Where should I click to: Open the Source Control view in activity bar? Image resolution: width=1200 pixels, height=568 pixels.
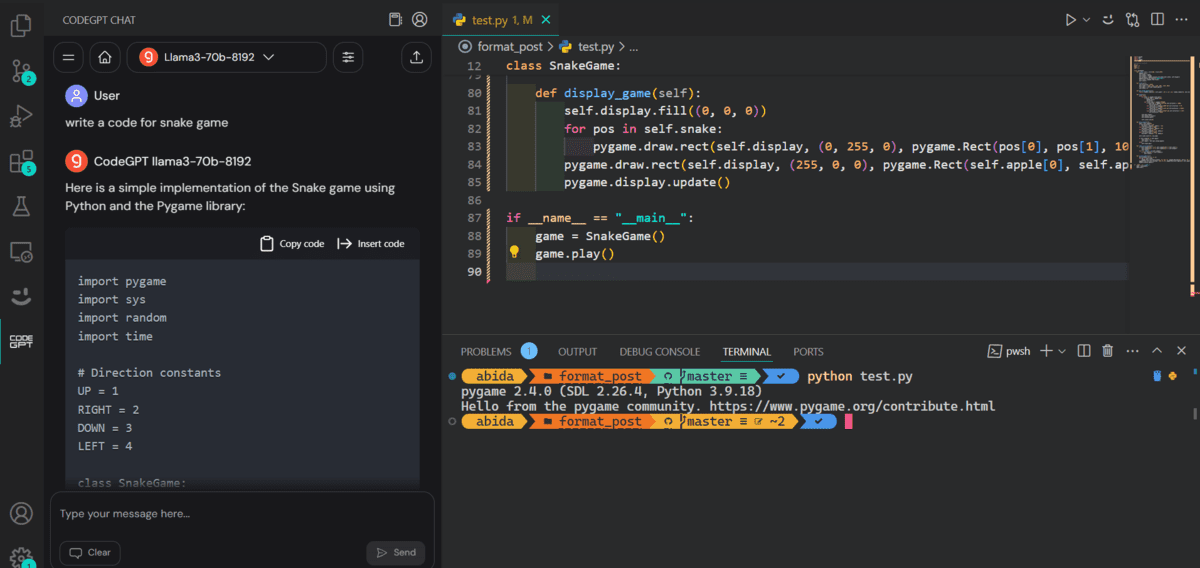click(21, 71)
